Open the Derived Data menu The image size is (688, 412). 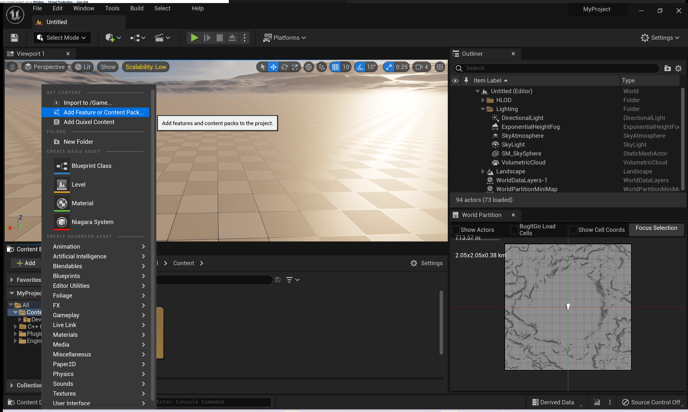[553, 402]
